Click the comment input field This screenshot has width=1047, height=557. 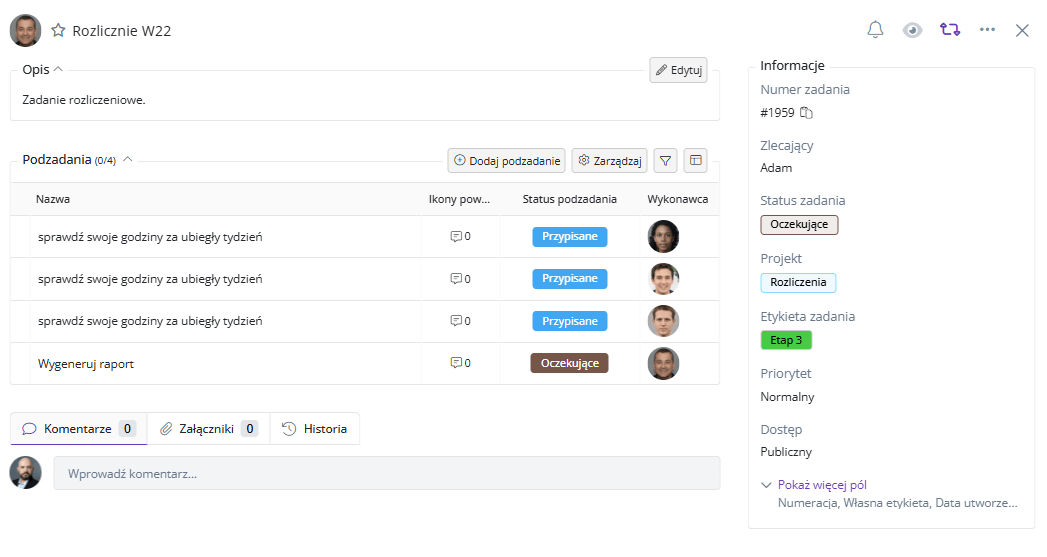pyautogui.click(x=386, y=473)
